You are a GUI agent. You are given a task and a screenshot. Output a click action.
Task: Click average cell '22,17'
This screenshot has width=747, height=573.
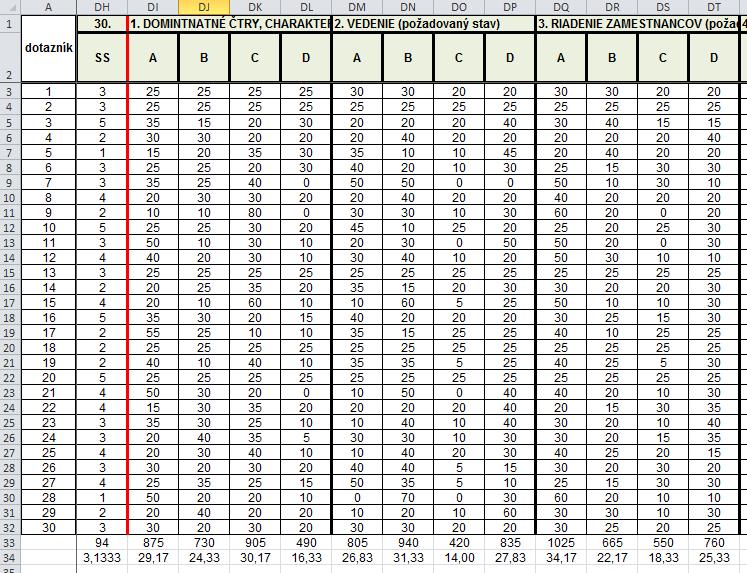[x=612, y=558]
